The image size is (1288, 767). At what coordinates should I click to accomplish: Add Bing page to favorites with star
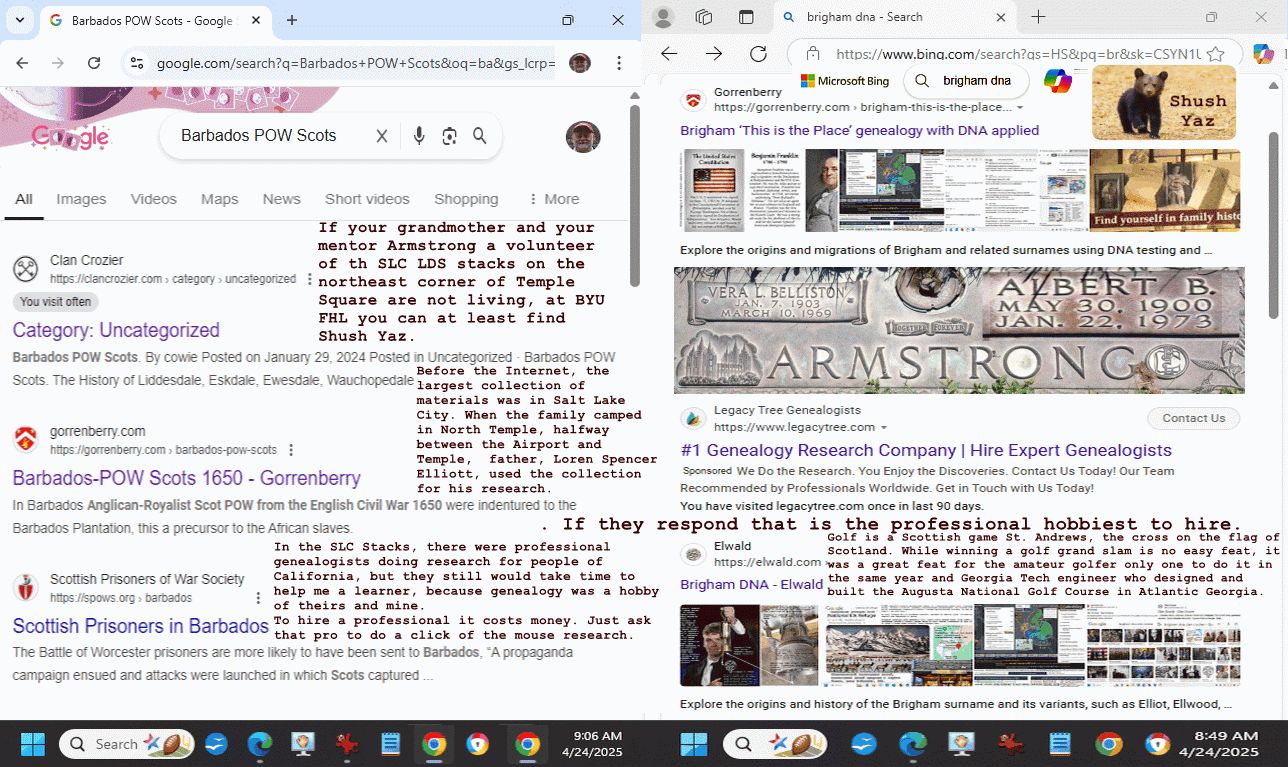click(1215, 54)
